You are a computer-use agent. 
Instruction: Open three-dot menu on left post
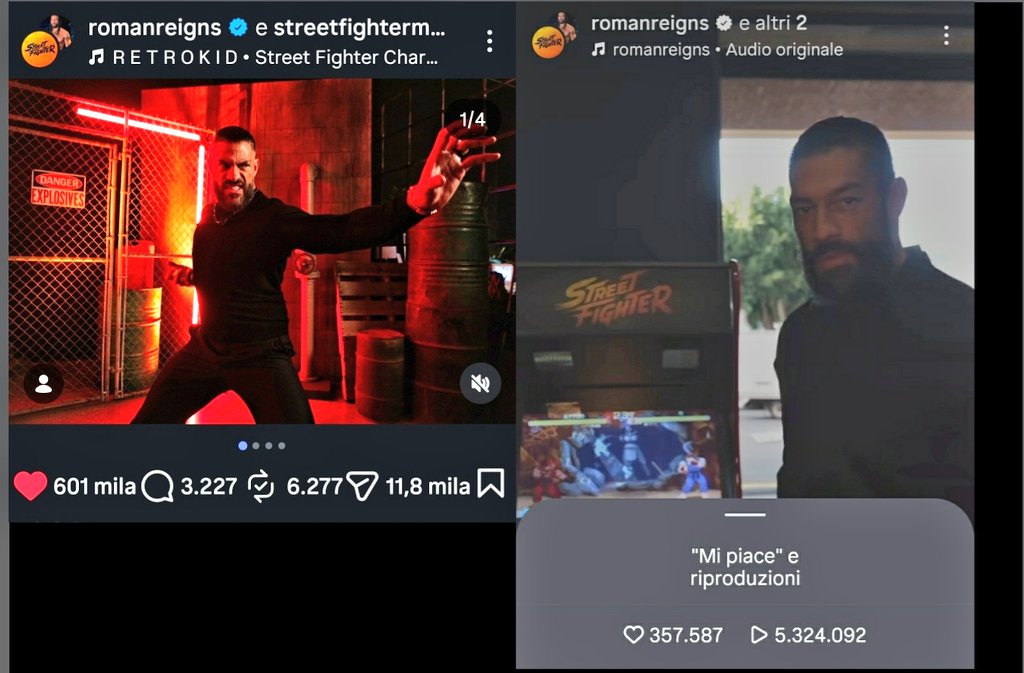489,41
